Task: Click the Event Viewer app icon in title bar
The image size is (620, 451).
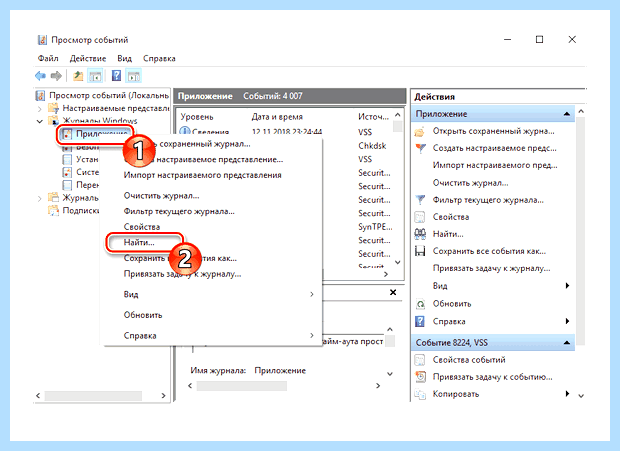Action: click(42, 40)
